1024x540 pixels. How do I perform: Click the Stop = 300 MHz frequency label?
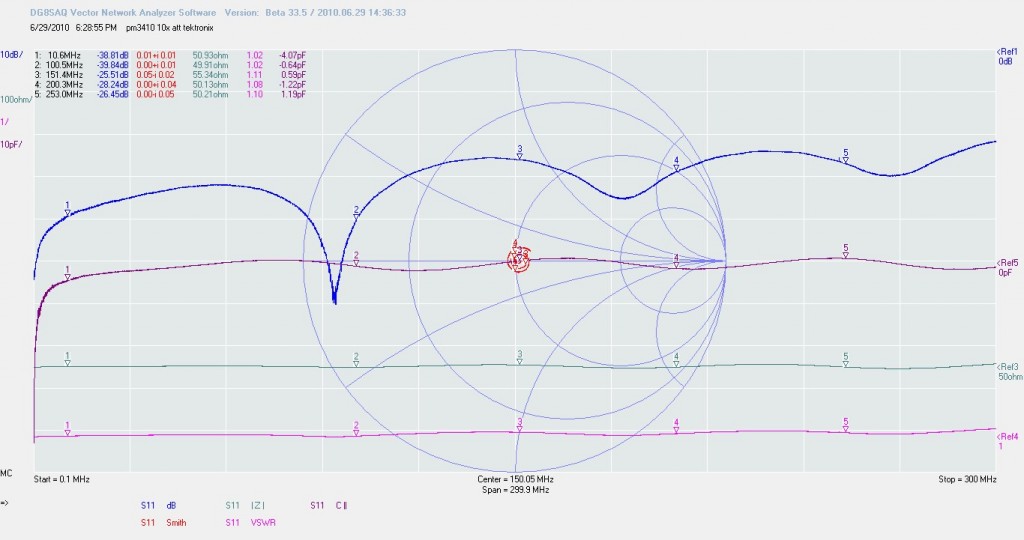point(967,480)
